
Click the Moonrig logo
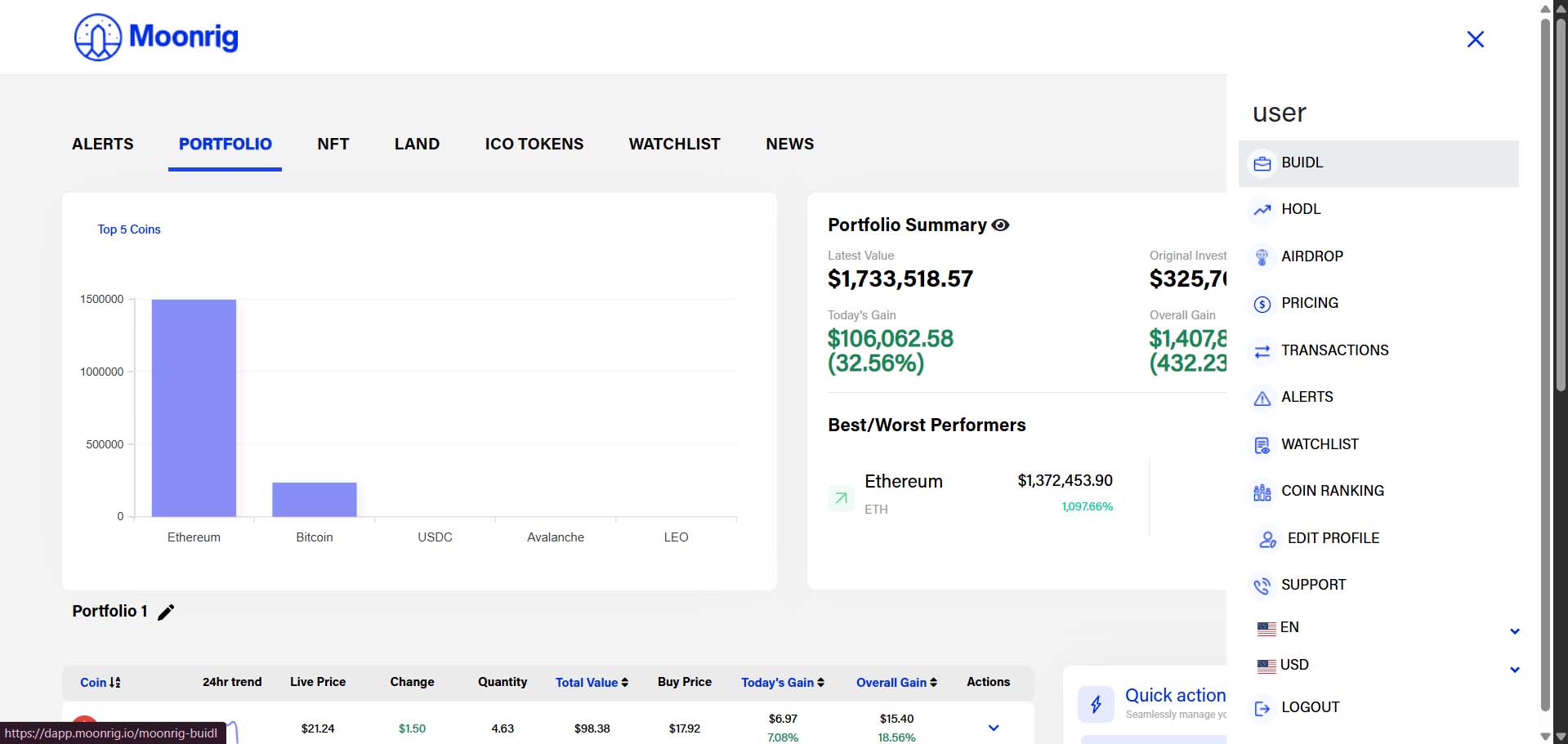[156, 37]
